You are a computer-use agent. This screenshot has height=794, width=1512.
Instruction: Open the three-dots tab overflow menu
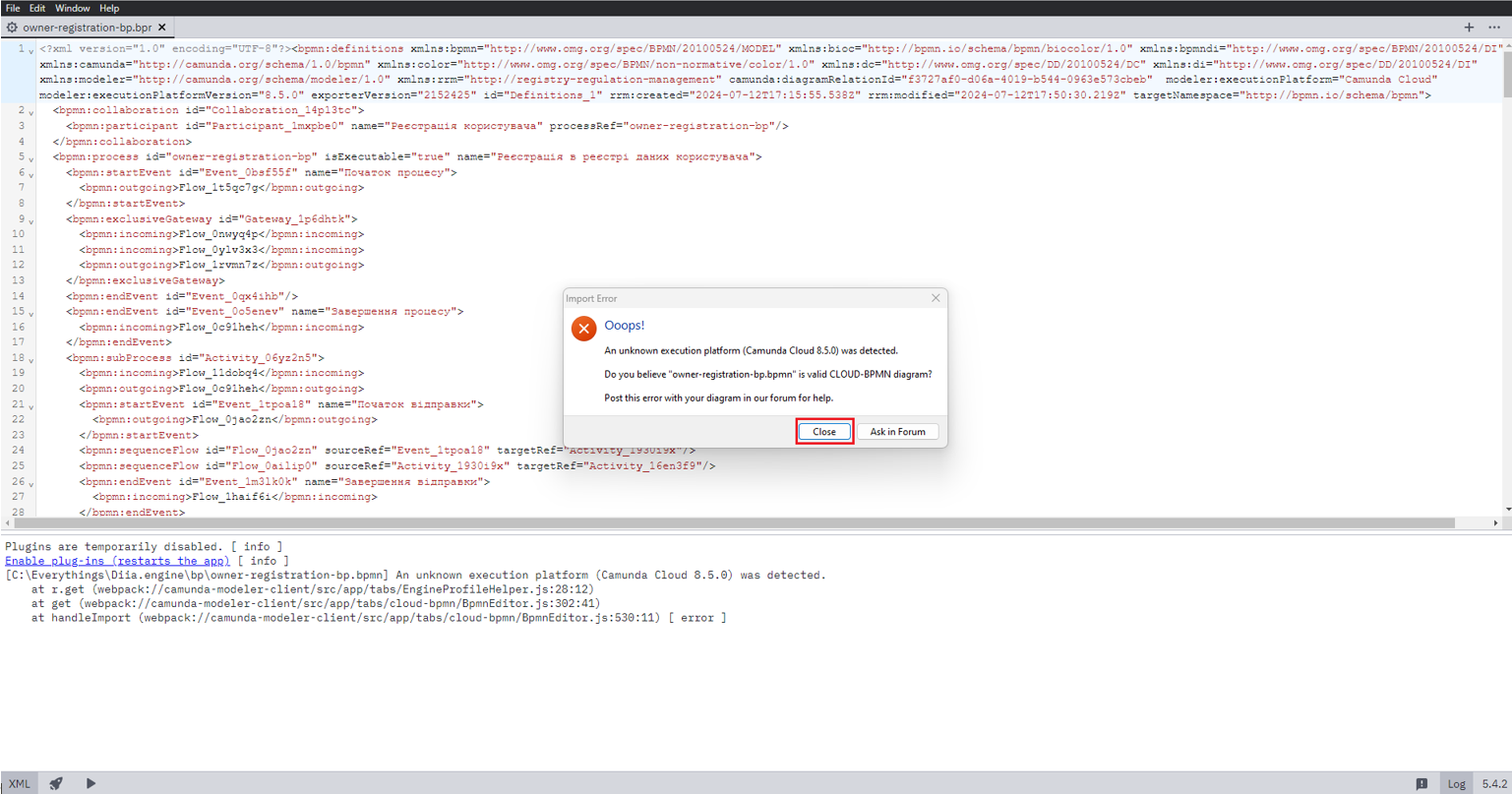tap(1494, 28)
